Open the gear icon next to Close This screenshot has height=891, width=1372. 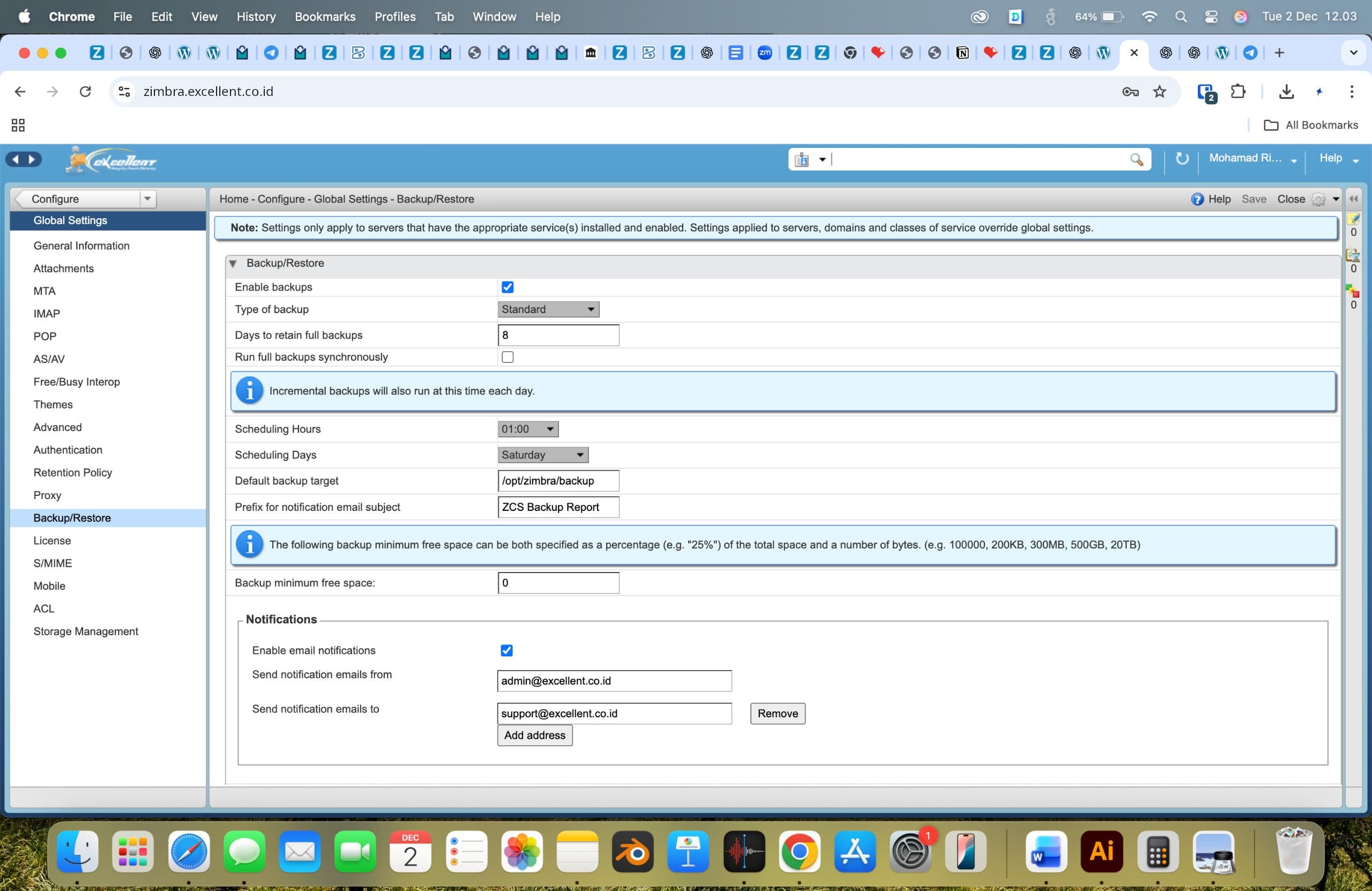point(1318,199)
